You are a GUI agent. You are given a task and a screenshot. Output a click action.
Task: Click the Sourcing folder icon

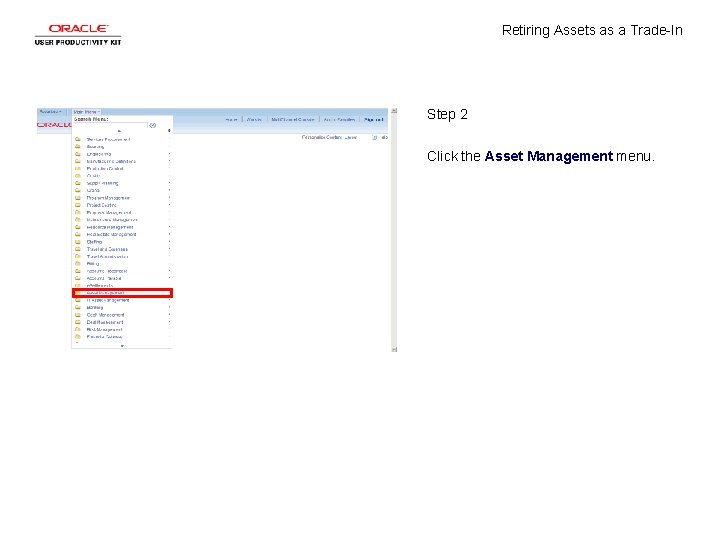click(78, 146)
